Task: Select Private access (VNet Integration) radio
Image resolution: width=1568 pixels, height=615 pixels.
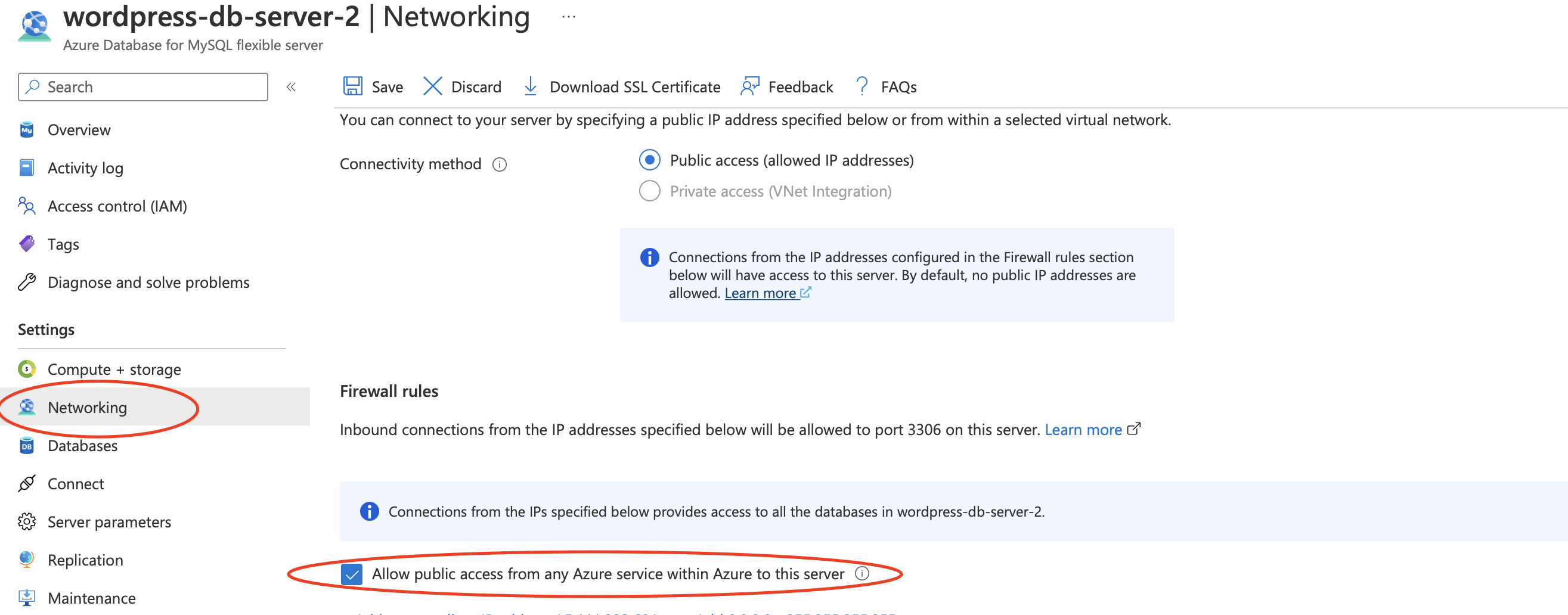Action: click(x=649, y=191)
